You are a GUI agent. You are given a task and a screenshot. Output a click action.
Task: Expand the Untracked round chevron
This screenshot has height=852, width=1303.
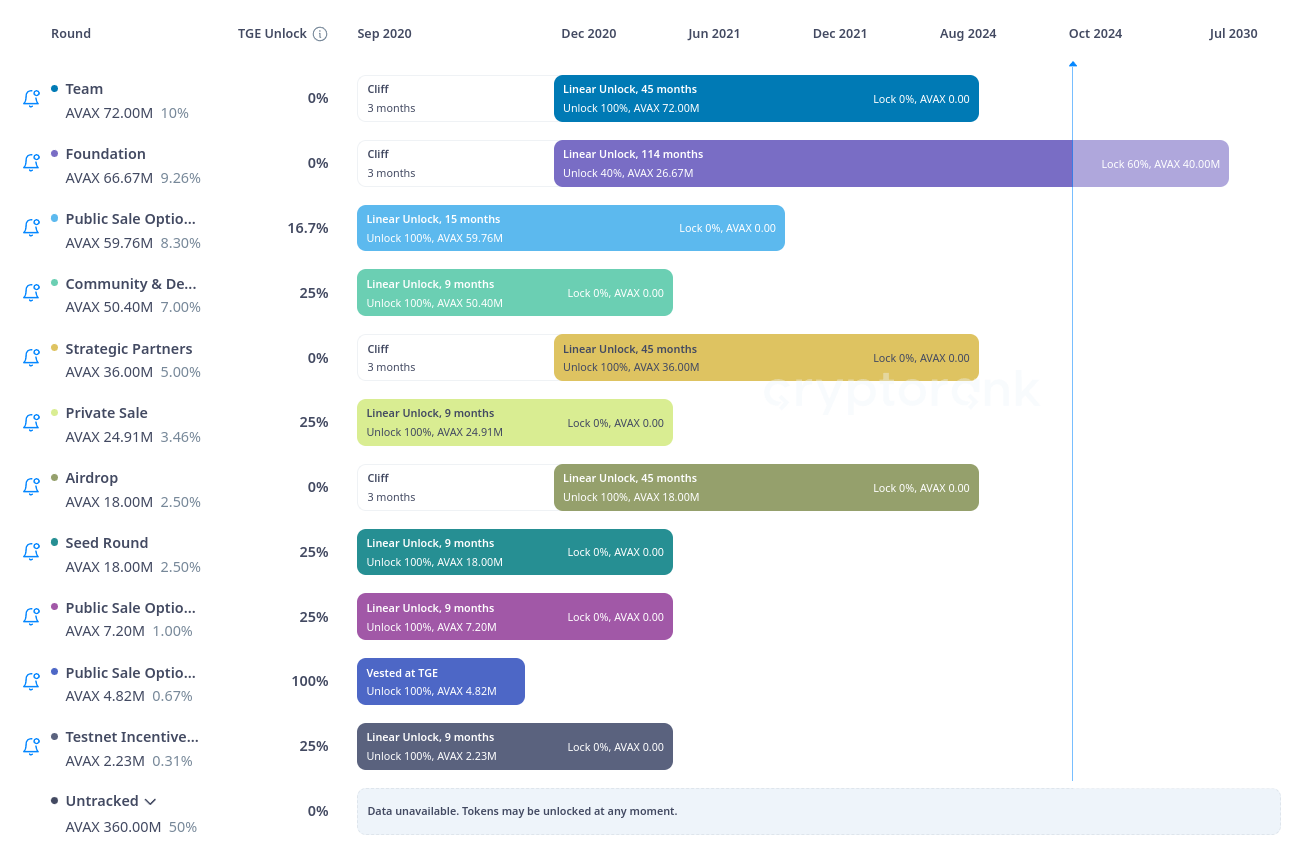(150, 801)
